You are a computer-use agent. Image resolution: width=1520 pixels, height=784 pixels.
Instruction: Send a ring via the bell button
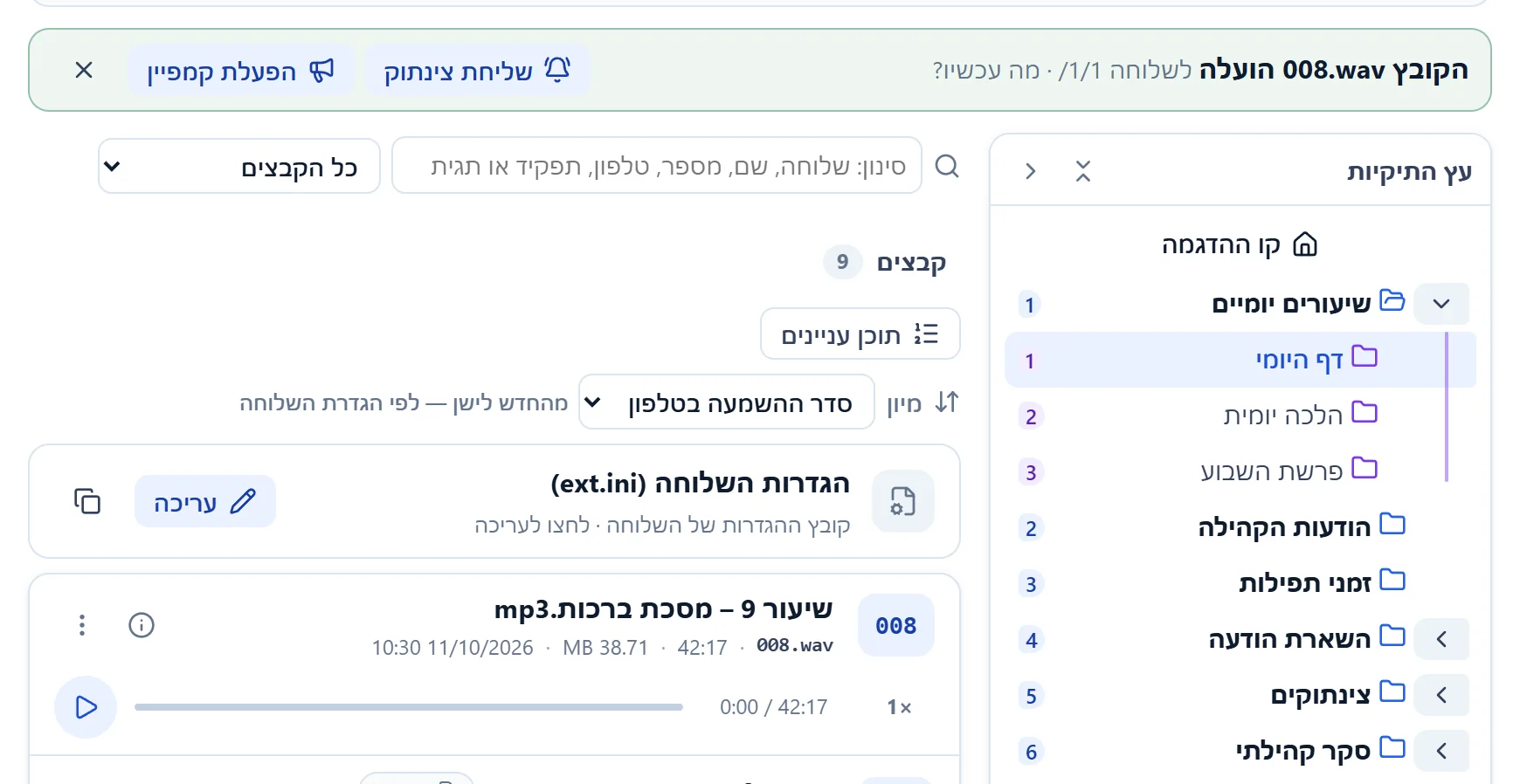click(x=477, y=71)
